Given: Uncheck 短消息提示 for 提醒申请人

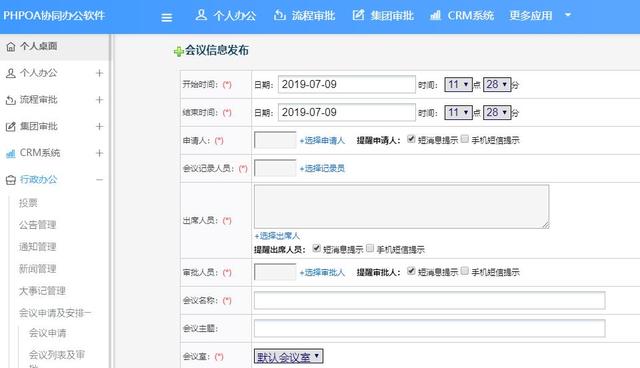Looking at the screenshot, I should coord(411,139).
